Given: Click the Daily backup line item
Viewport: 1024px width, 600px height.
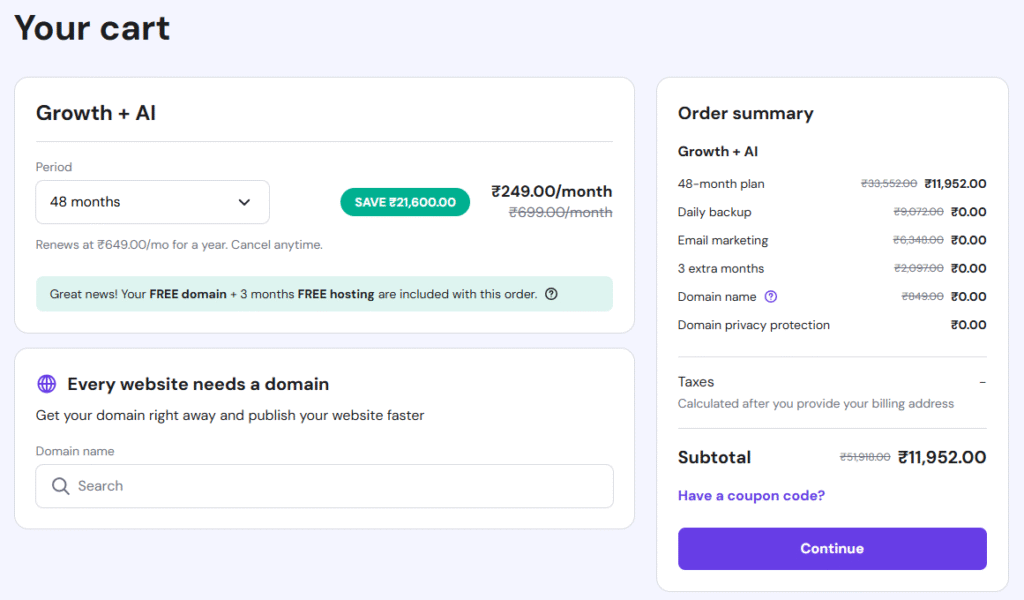Looking at the screenshot, I should tap(714, 212).
